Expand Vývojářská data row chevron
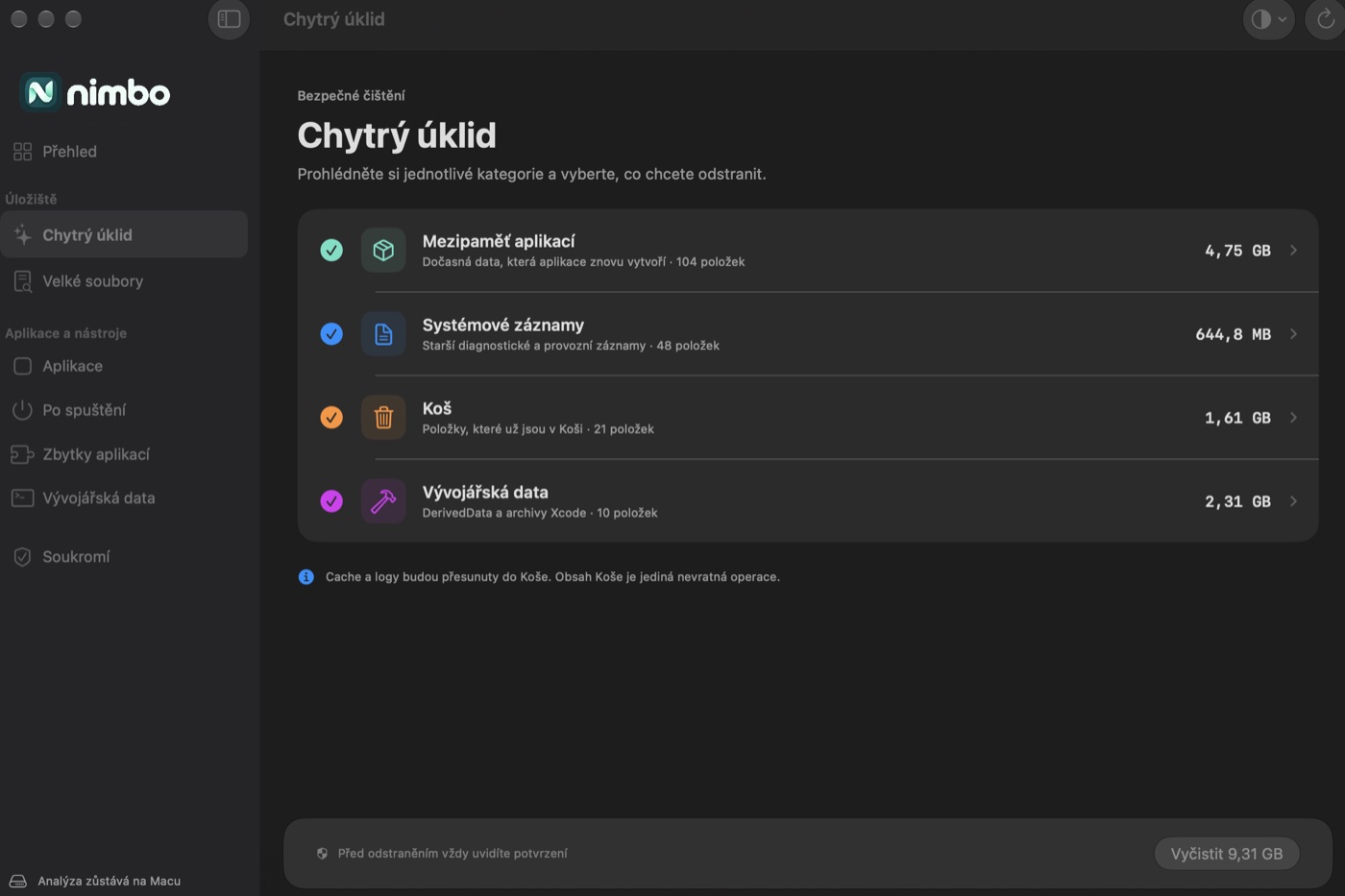Screen dimensions: 1345x896 click(1294, 501)
